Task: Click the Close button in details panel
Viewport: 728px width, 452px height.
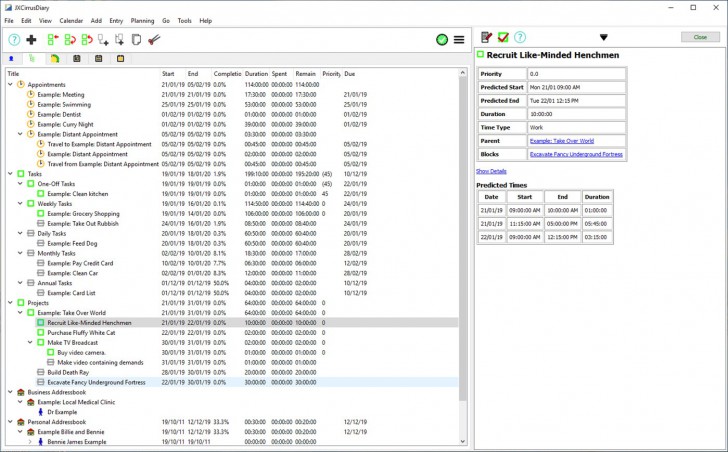Action: pos(698,37)
